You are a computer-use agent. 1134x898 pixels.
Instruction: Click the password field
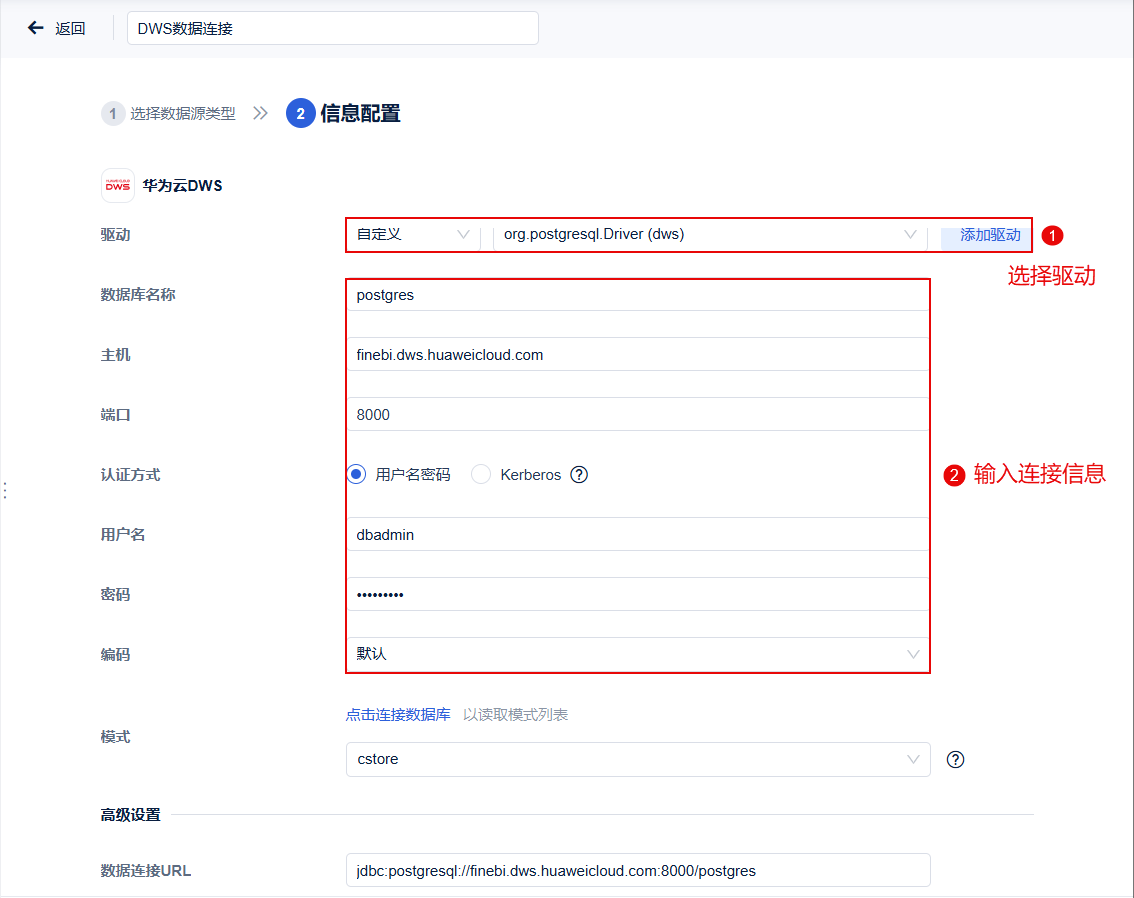pyautogui.click(x=638, y=595)
